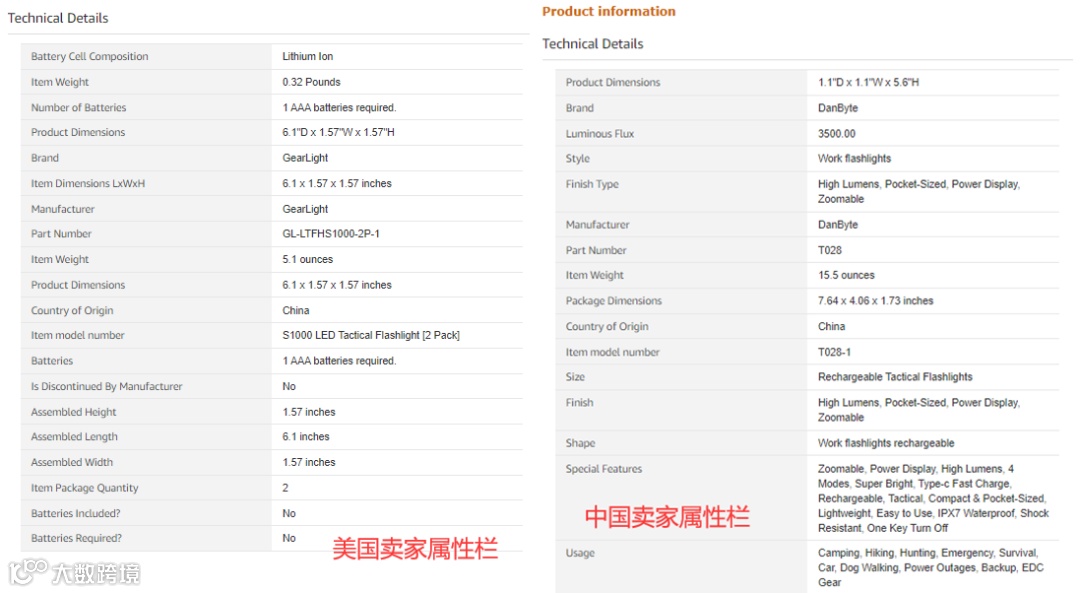
Task: Select the "Special Features" label
Action: pyautogui.click(x=604, y=468)
